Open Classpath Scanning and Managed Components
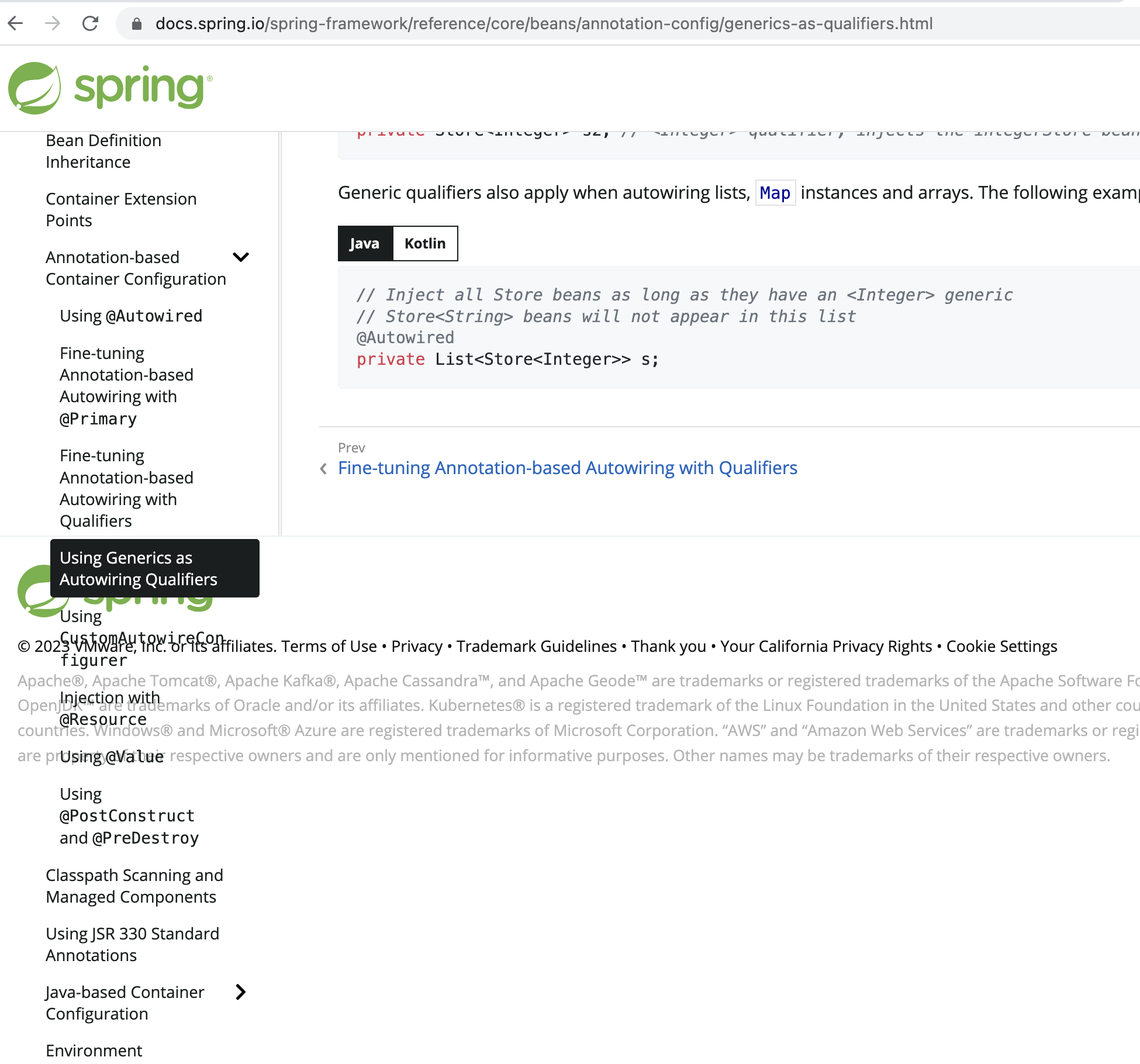 pos(134,886)
